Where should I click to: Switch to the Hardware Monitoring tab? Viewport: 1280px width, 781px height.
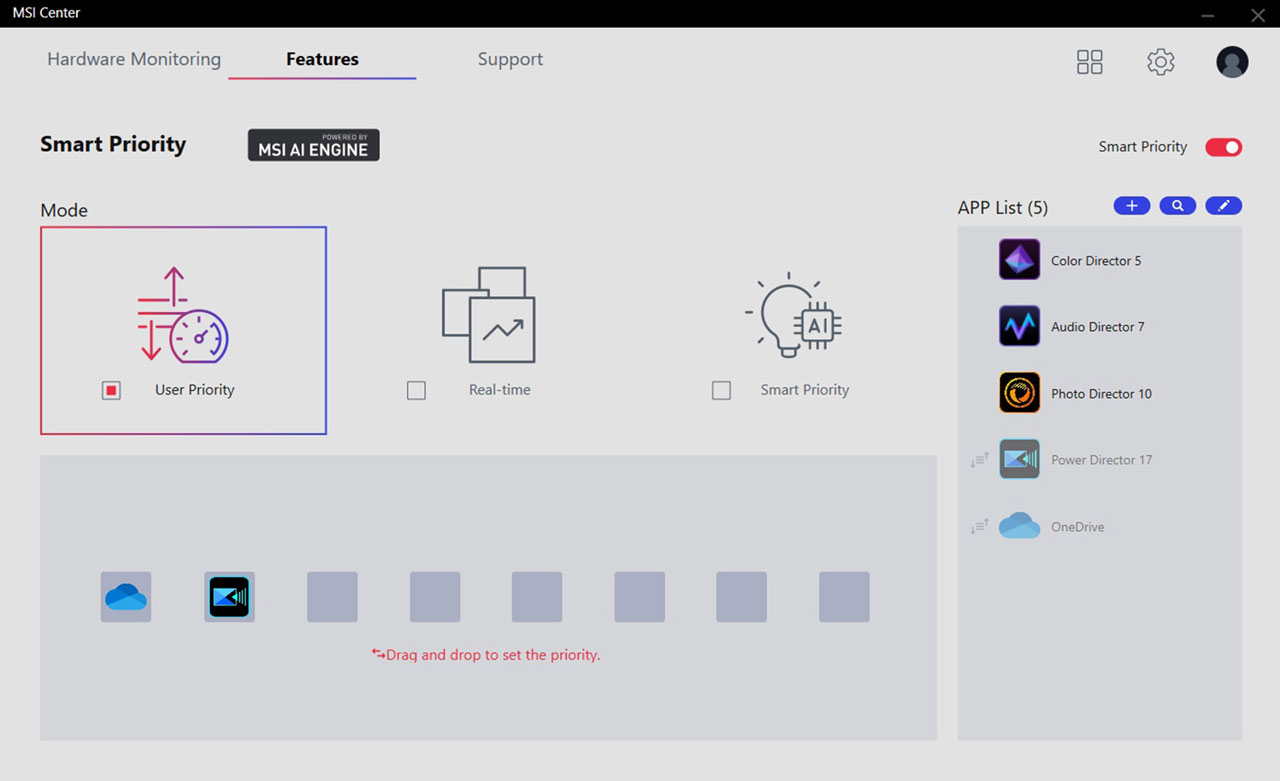click(134, 59)
